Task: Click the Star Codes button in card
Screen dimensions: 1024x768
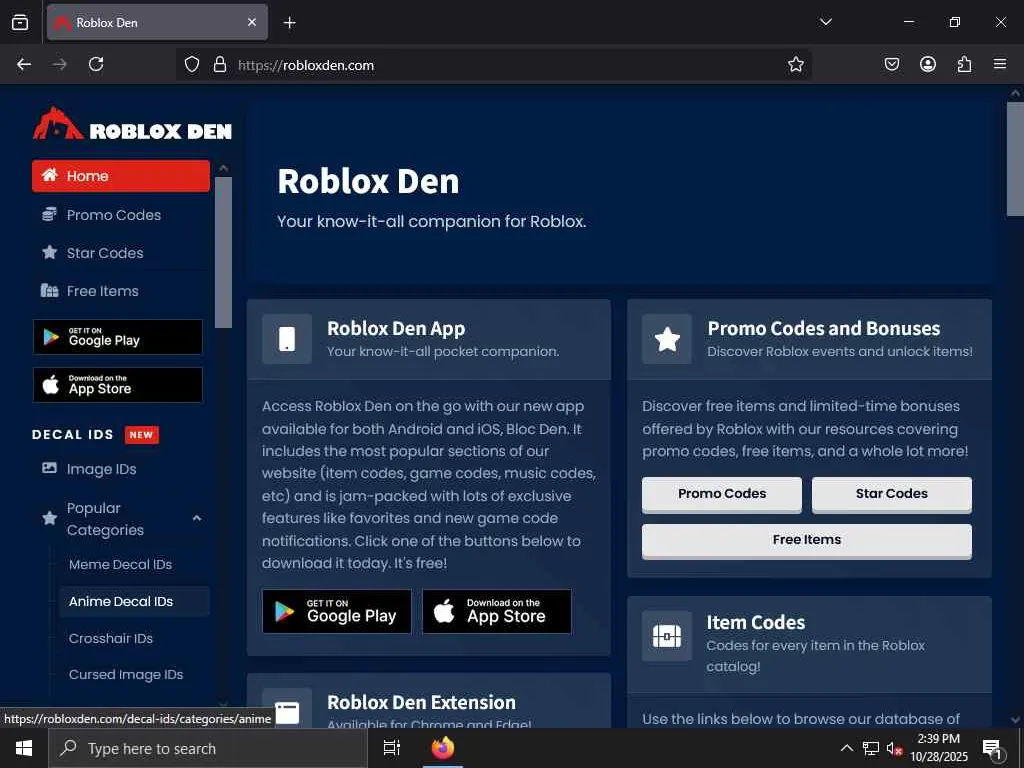Action: (x=891, y=494)
